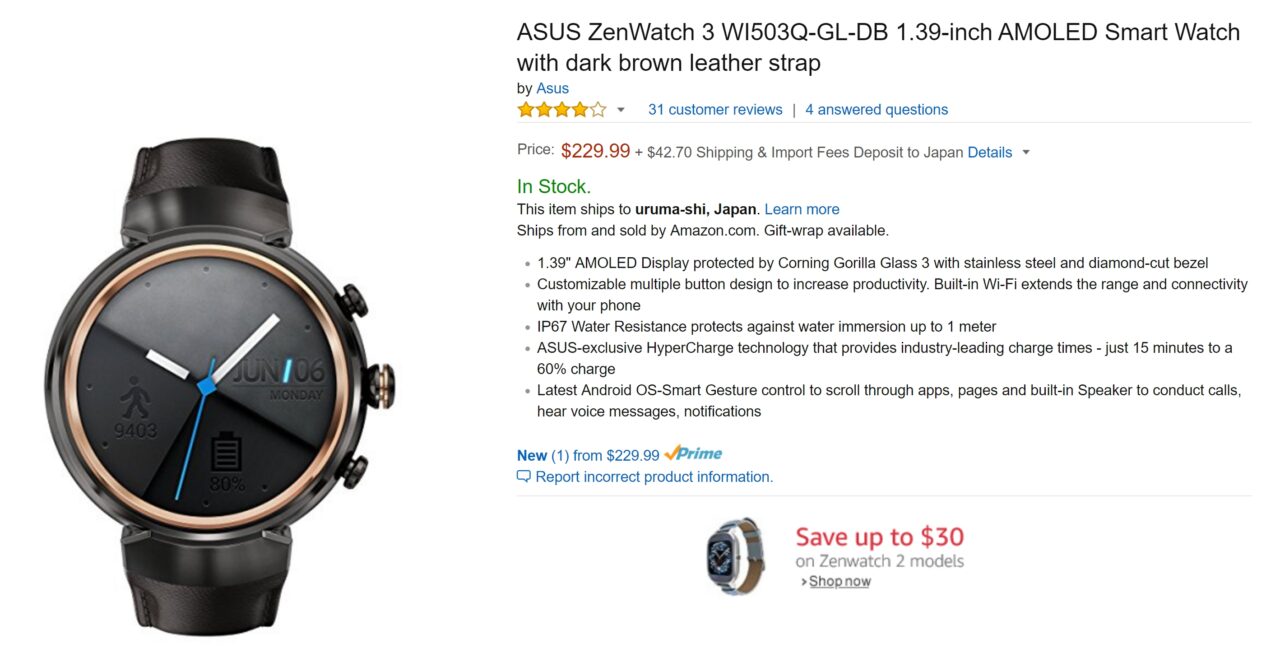
Task: Click the $229.99 price text
Action: (x=595, y=151)
